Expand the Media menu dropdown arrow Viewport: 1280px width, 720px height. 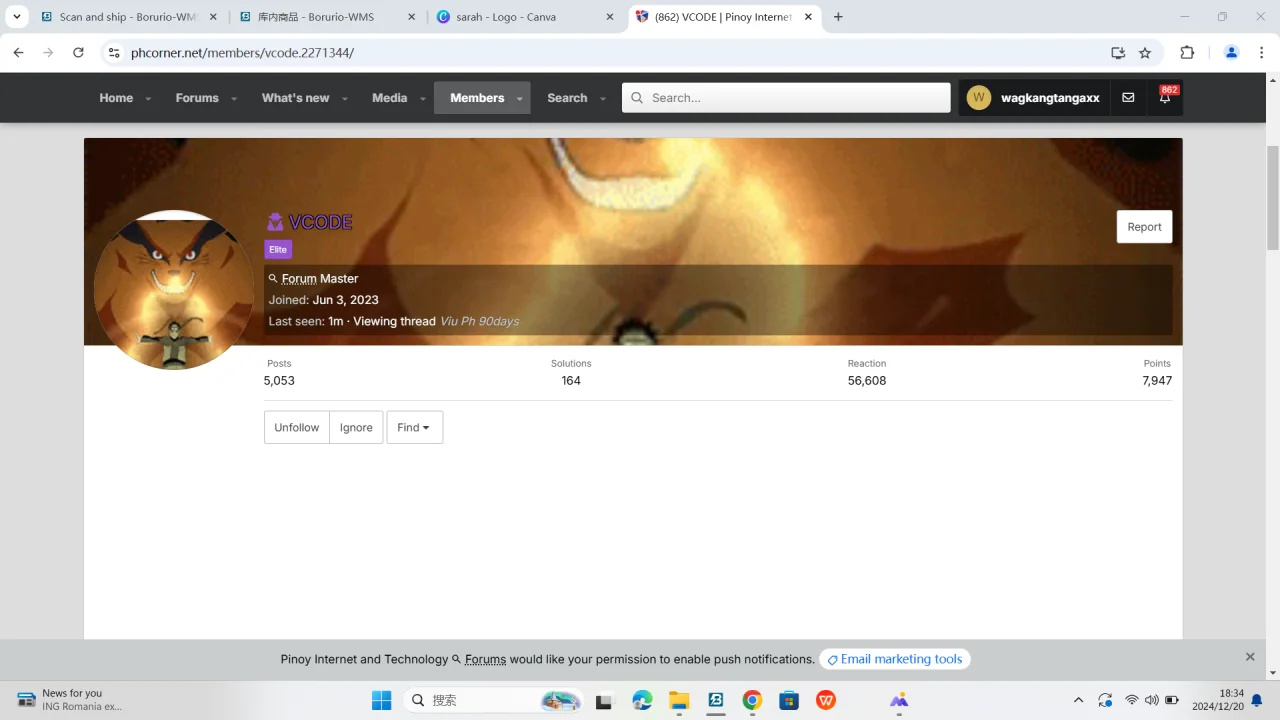point(423,99)
